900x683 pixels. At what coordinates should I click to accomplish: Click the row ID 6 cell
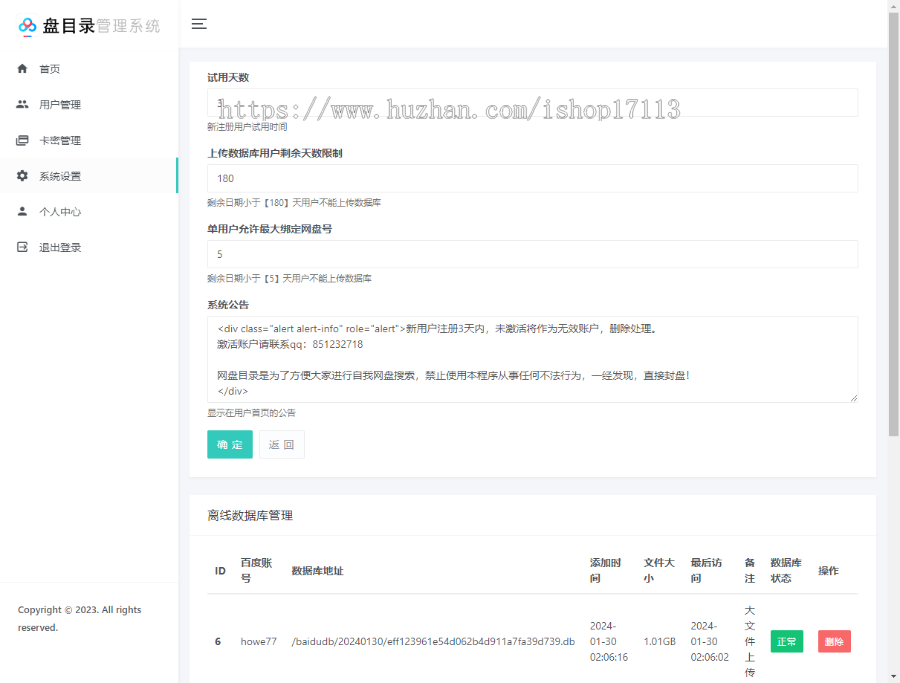coord(218,642)
